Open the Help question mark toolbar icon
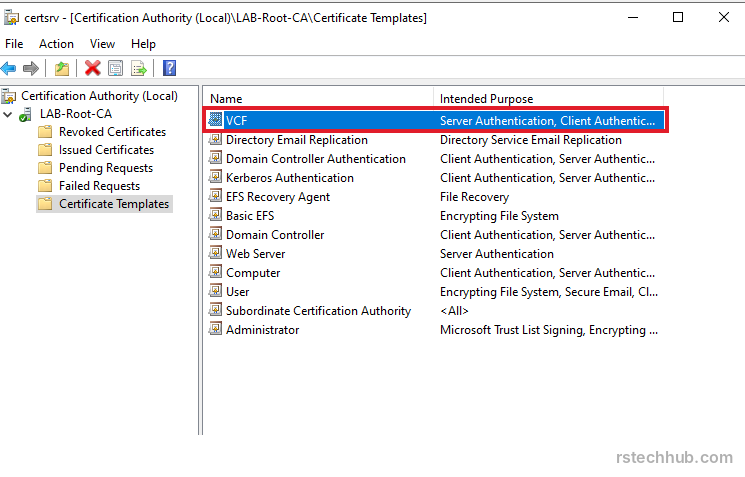The image size is (745, 477). click(x=169, y=68)
